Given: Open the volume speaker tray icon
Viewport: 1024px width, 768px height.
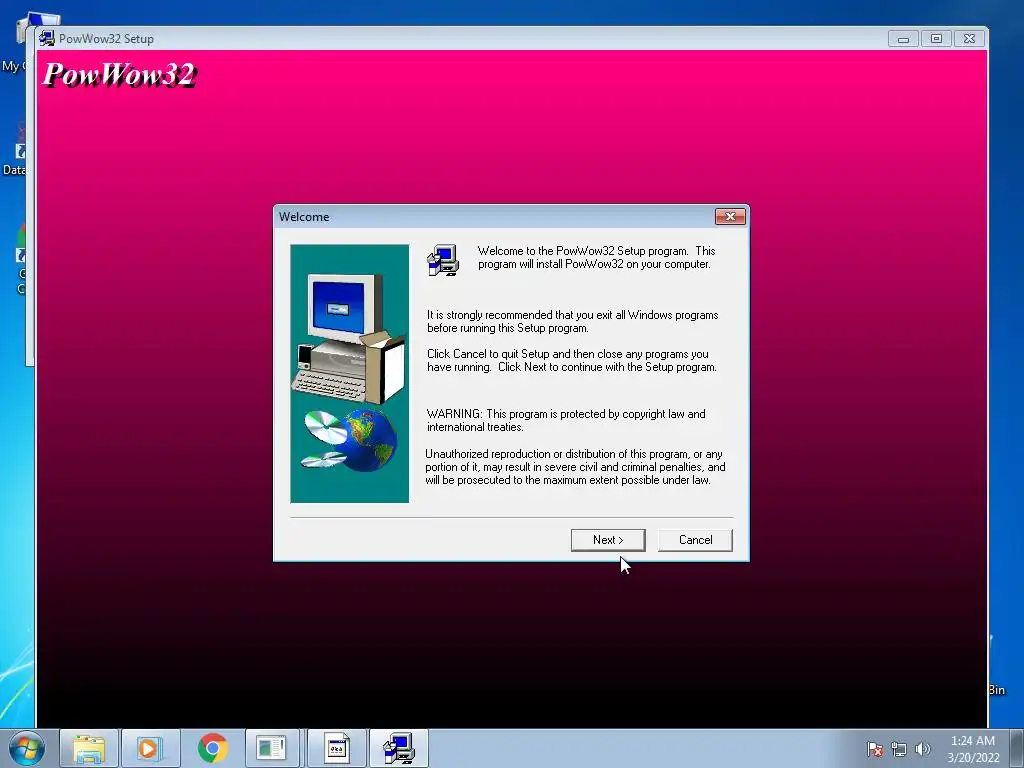Looking at the screenshot, I should (922, 749).
